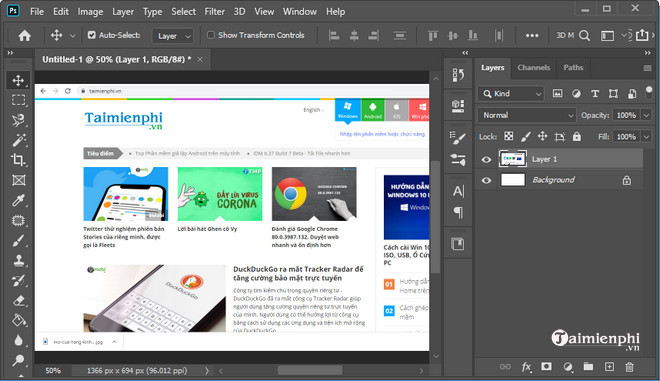Toggle layer filtering on/off switch

[x=649, y=92]
